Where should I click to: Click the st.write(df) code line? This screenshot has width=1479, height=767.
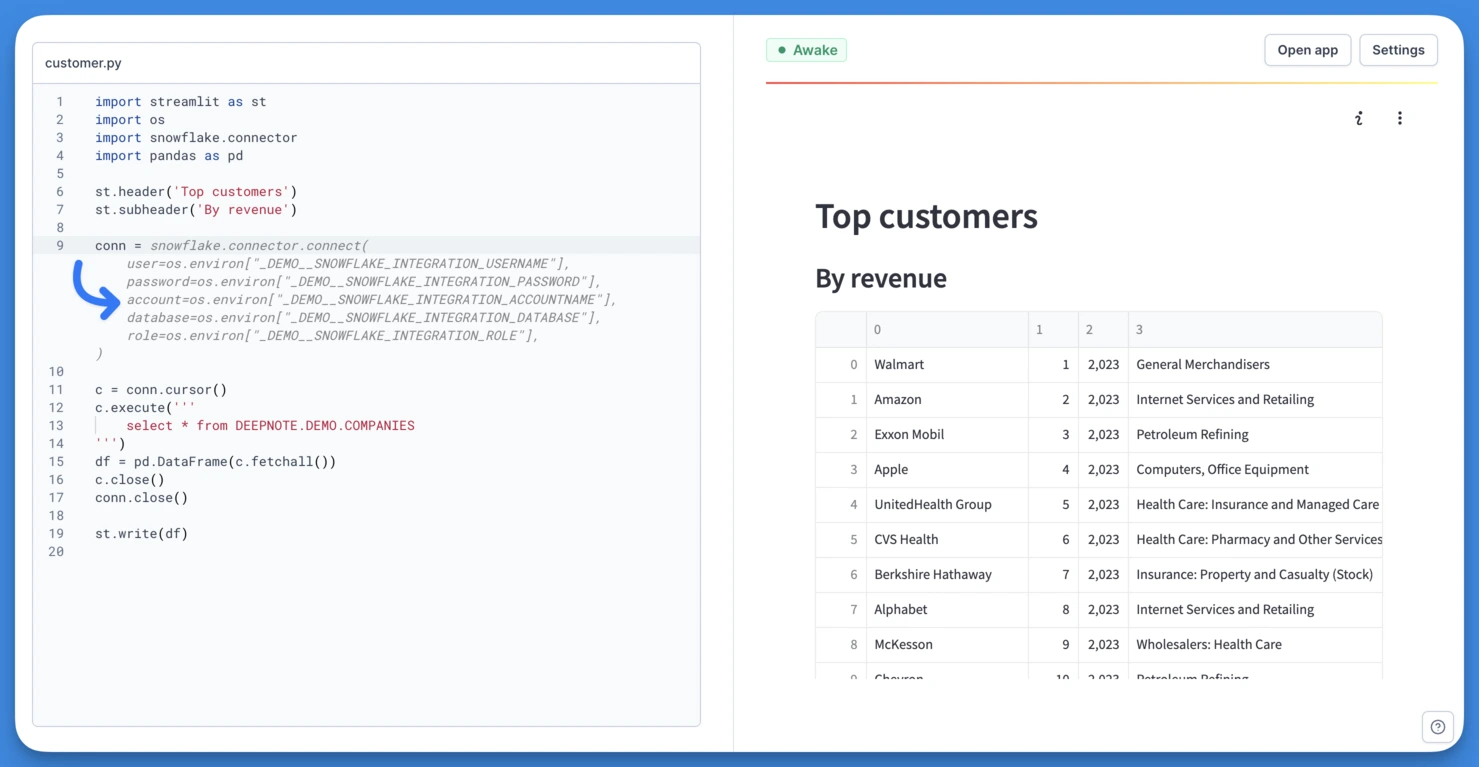tap(141, 533)
